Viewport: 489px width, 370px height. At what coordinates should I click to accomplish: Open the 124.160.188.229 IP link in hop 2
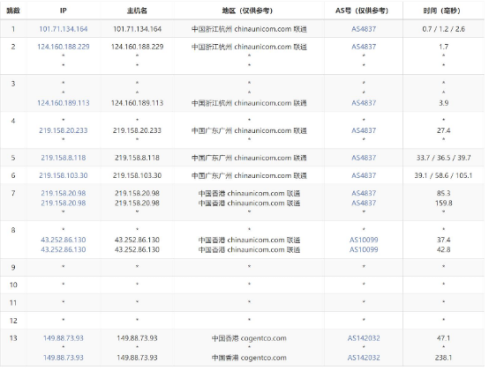coord(63,47)
